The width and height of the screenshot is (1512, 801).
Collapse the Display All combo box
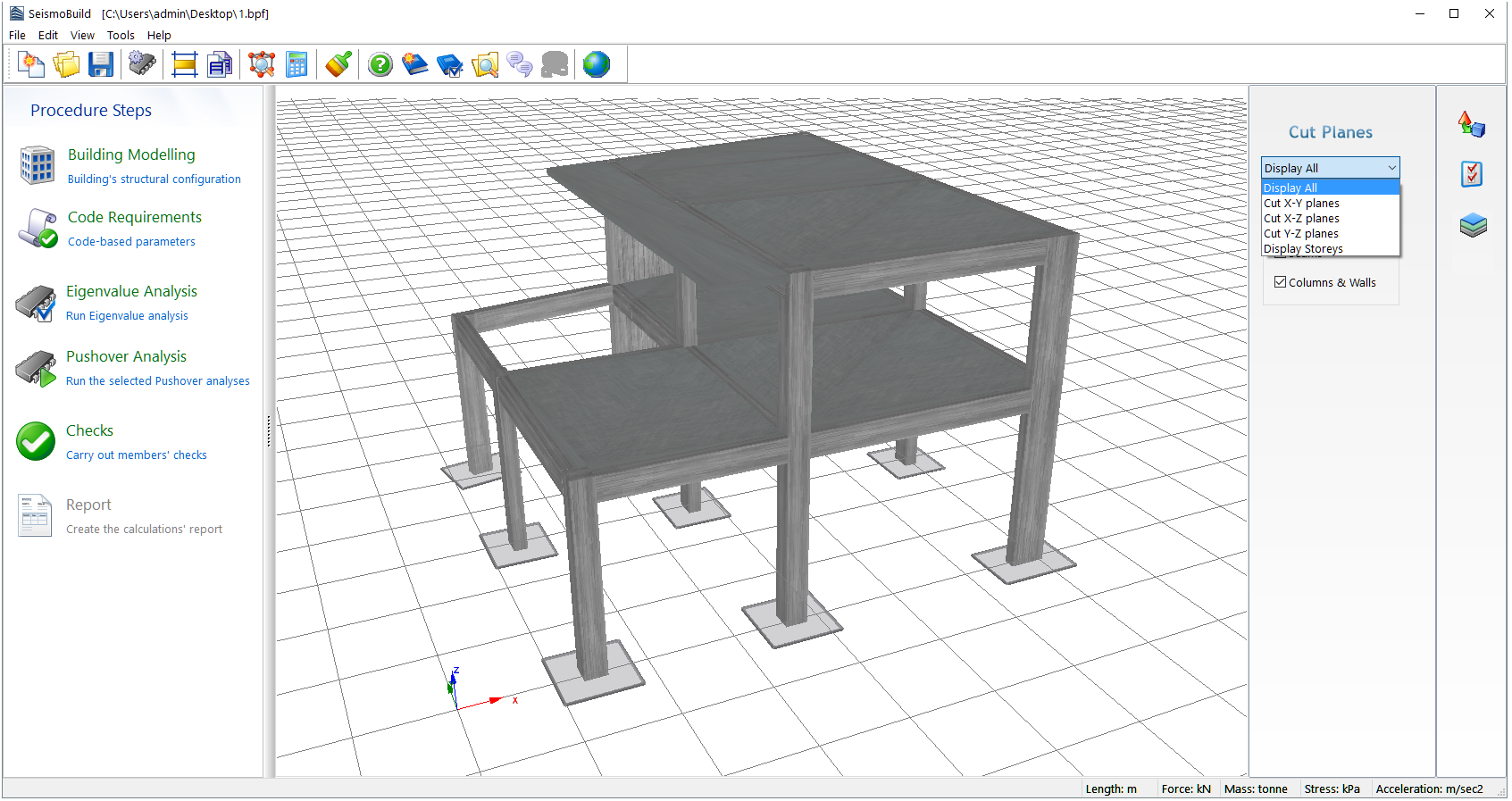(x=1391, y=168)
